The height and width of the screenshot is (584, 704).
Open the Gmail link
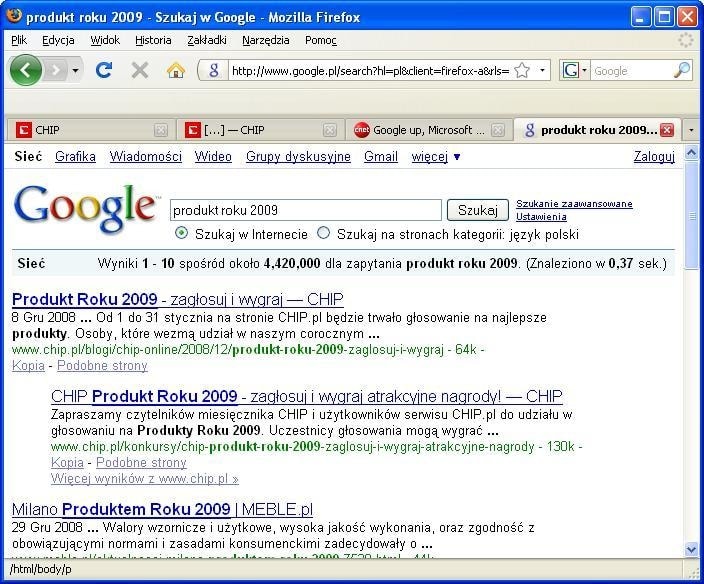[x=381, y=156]
